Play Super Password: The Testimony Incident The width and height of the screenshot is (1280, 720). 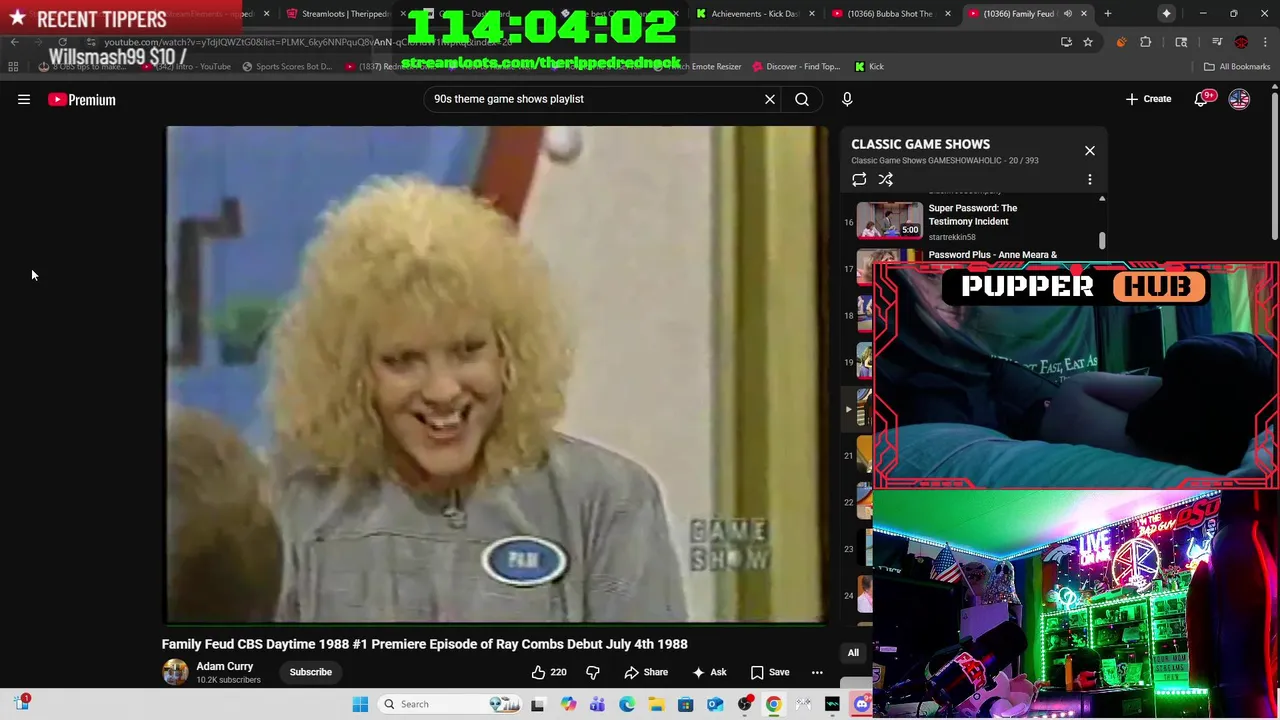(973, 215)
